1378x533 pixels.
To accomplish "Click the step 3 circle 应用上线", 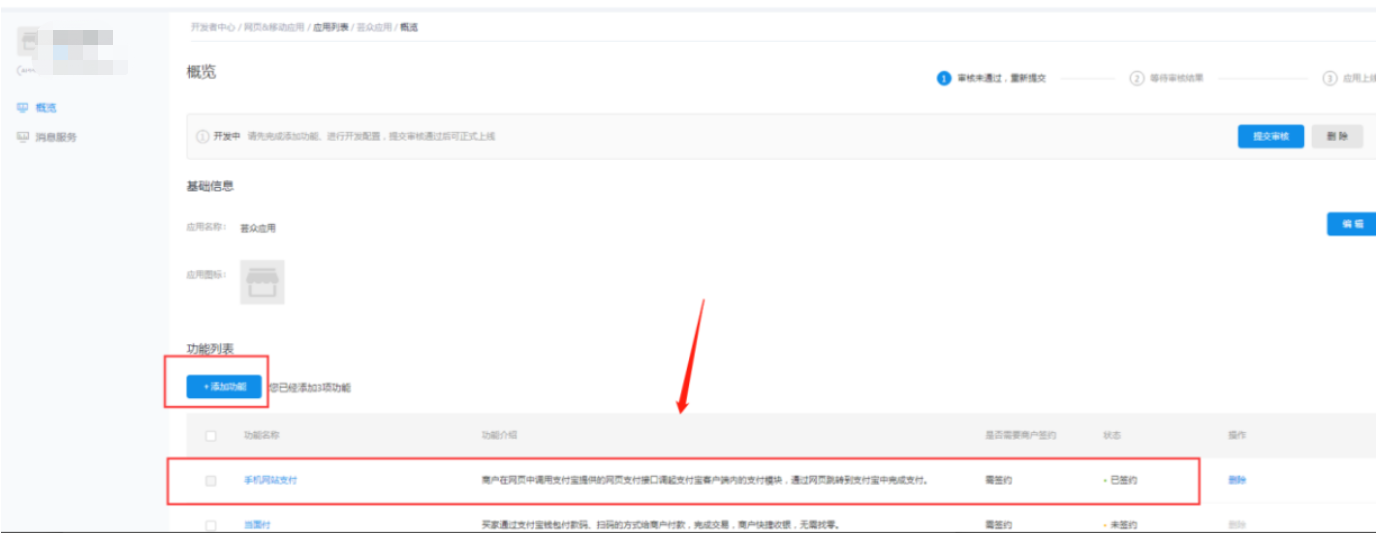I will tap(1329, 79).
